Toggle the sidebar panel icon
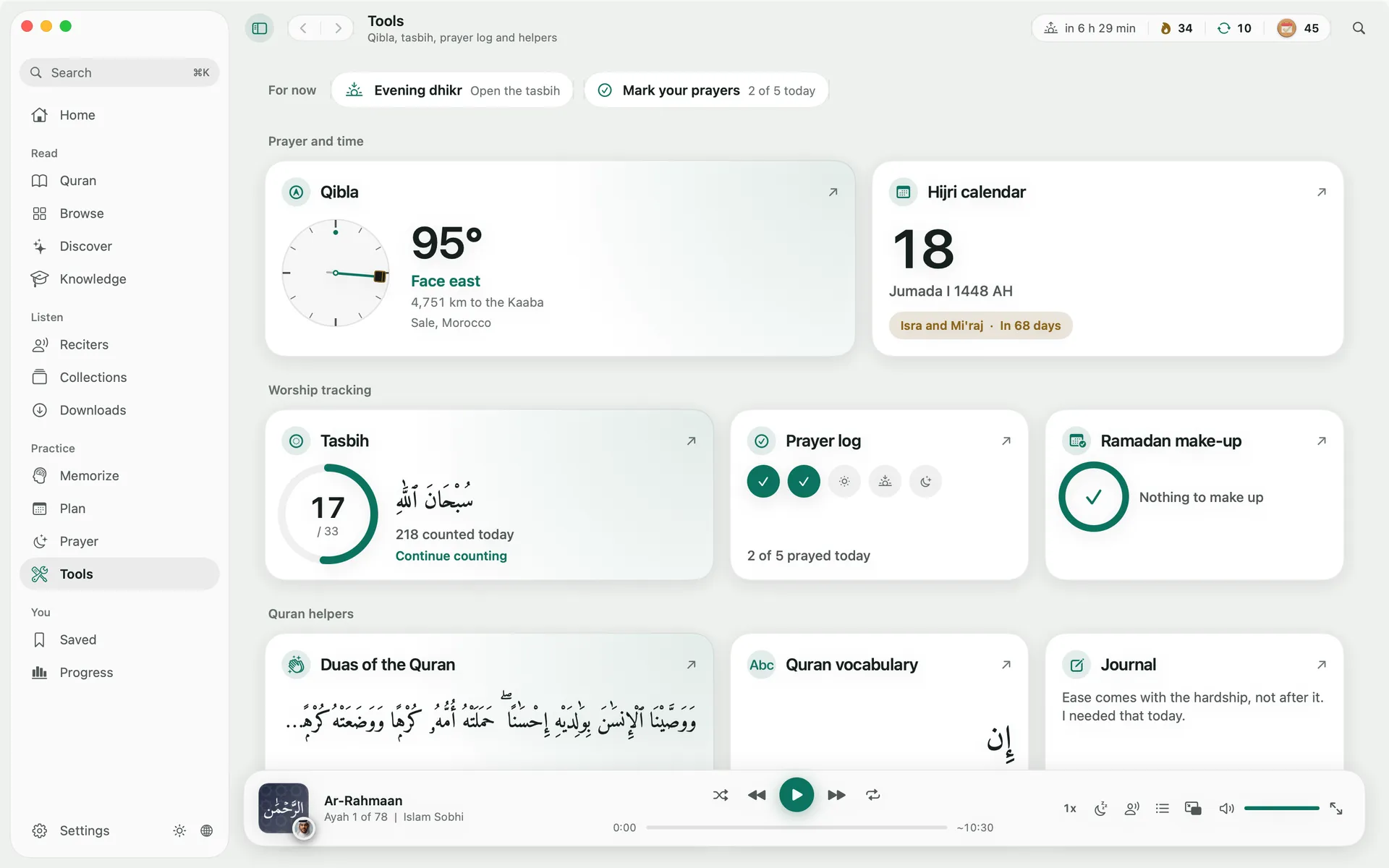Image resolution: width=1389 pixels, height=868 pixels. [x=260, y=28]
